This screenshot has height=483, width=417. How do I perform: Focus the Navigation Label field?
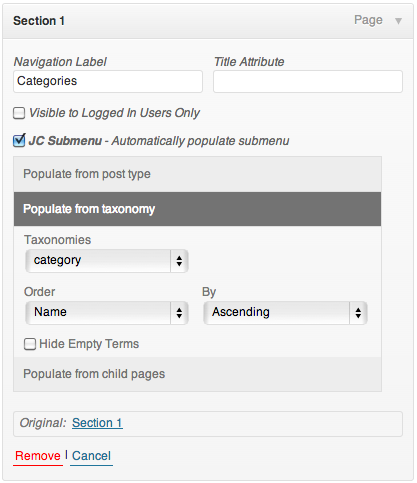[108, 81]
